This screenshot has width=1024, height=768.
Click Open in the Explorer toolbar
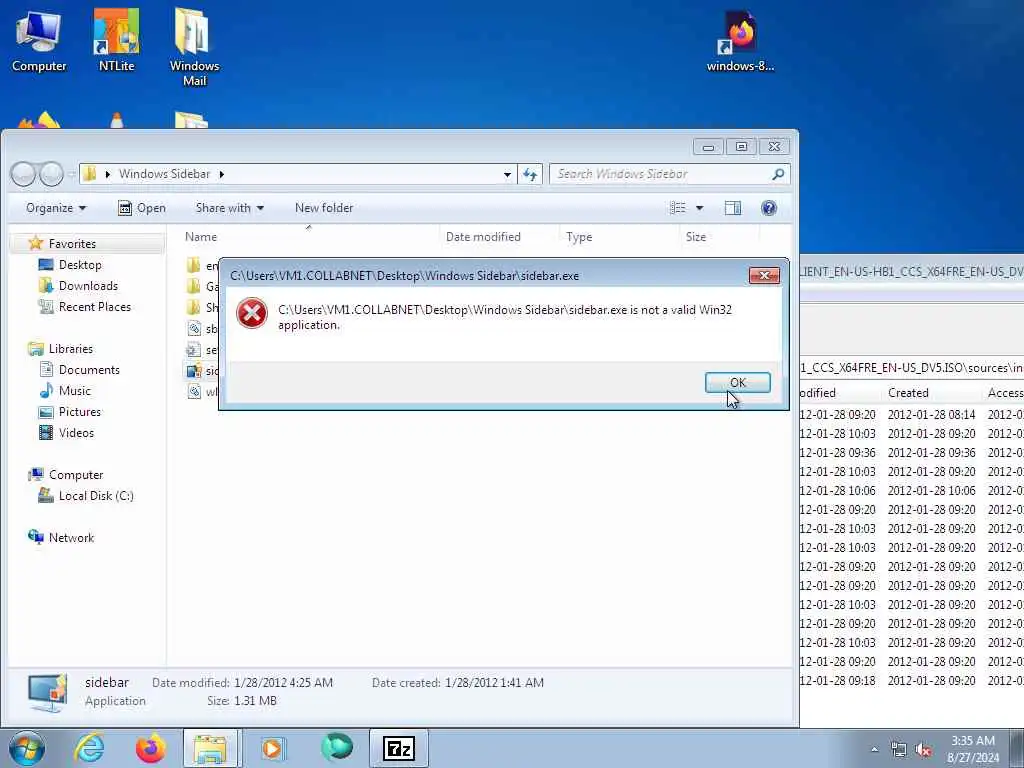click(x=142, y=208)
